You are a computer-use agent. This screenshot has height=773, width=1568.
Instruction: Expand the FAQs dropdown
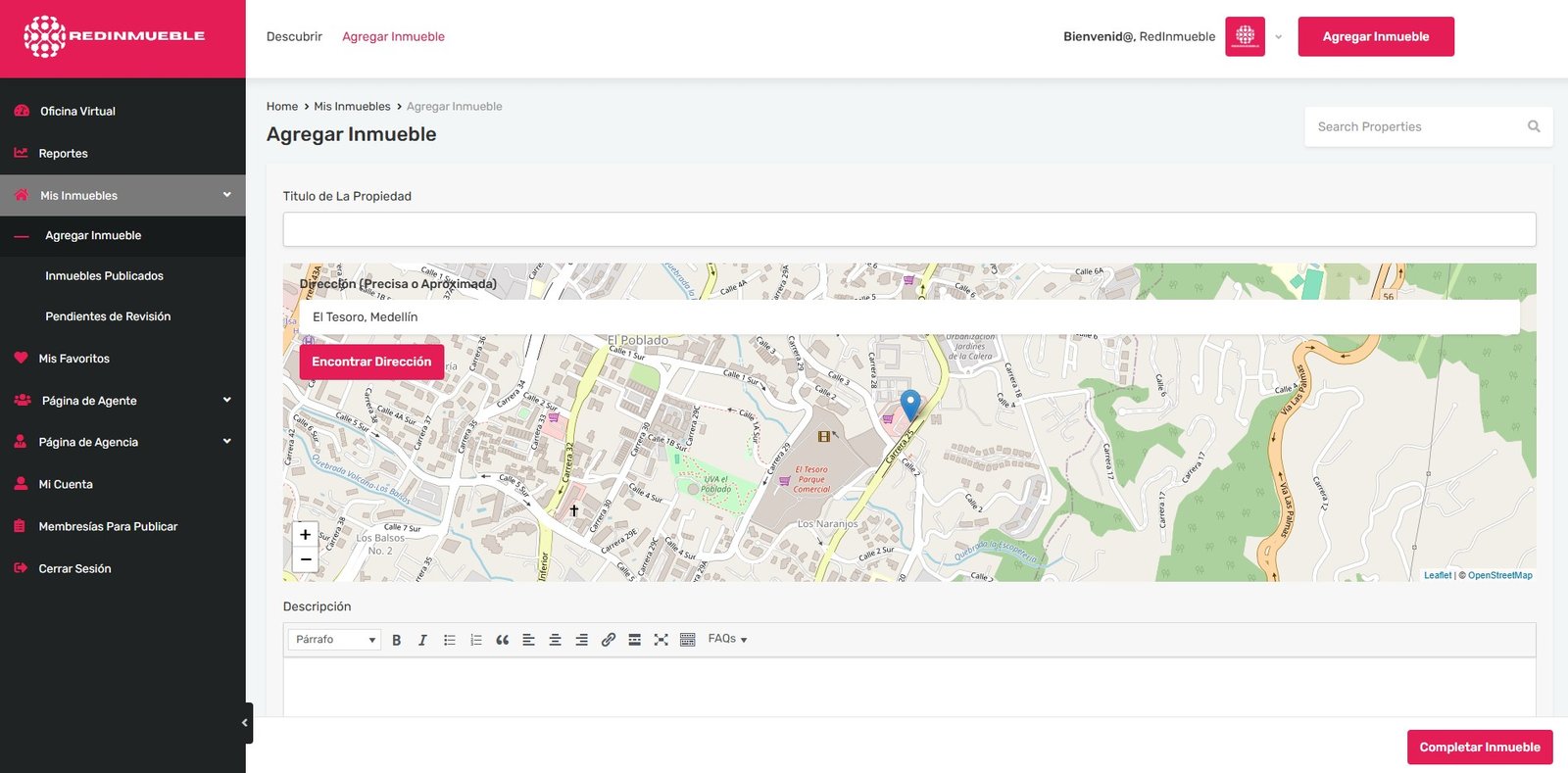pyautogui.click(x=727, y=639)
